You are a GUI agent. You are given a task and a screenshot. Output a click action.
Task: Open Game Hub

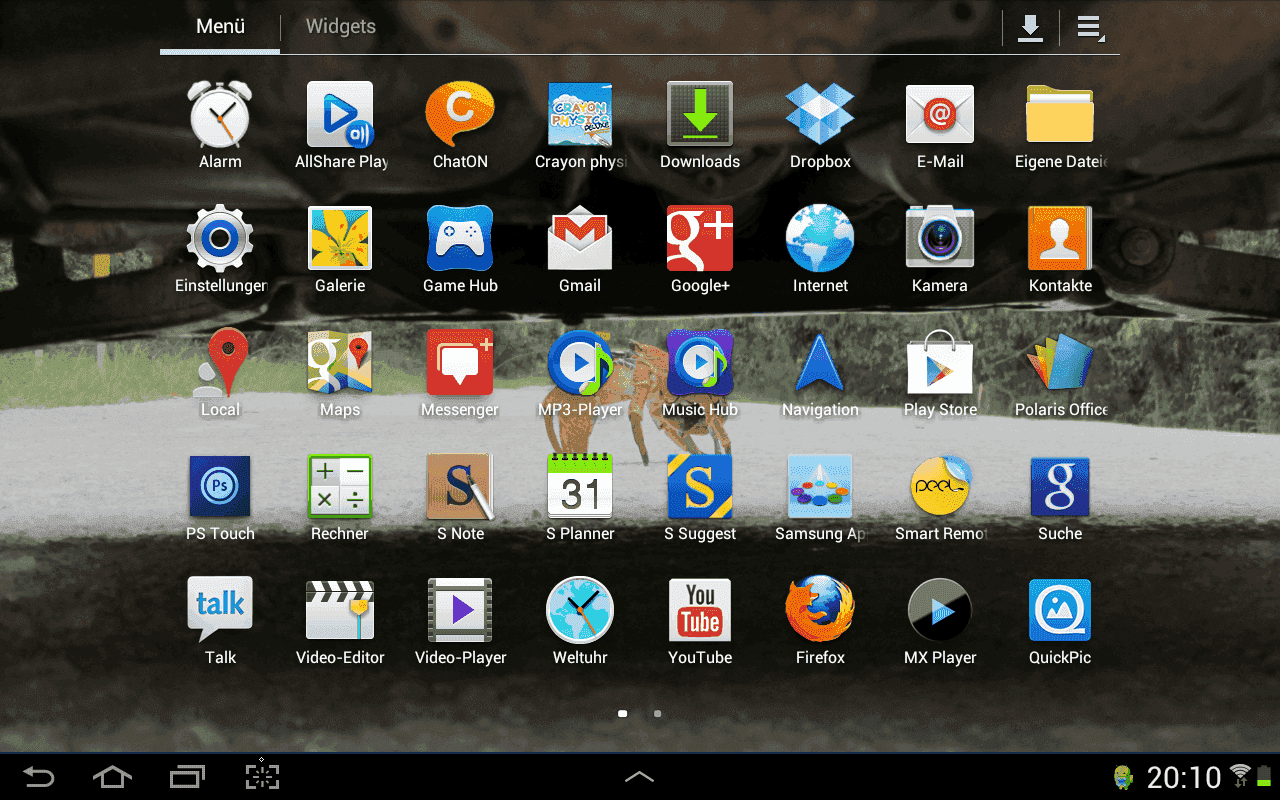click(460, 250)
